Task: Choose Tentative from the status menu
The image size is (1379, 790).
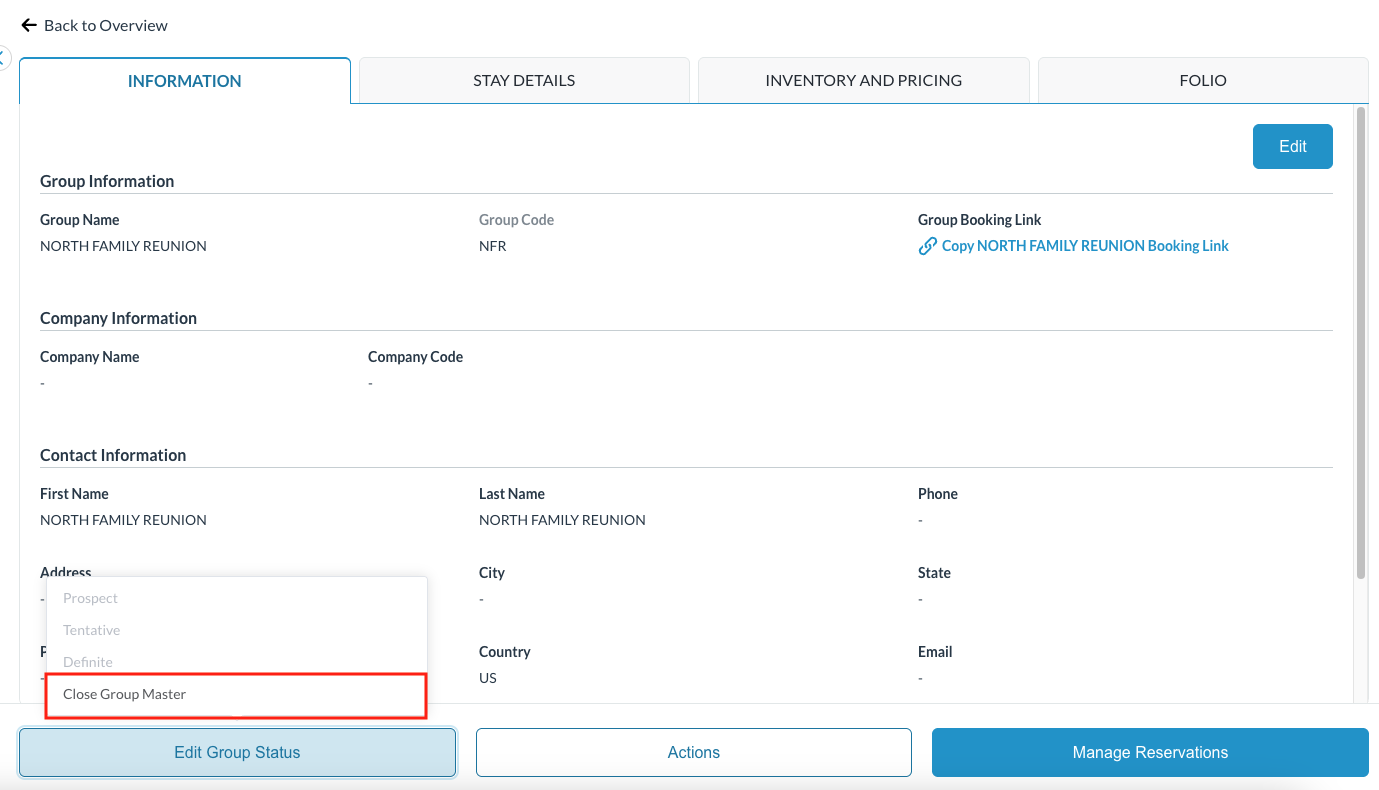Action: 92,630
